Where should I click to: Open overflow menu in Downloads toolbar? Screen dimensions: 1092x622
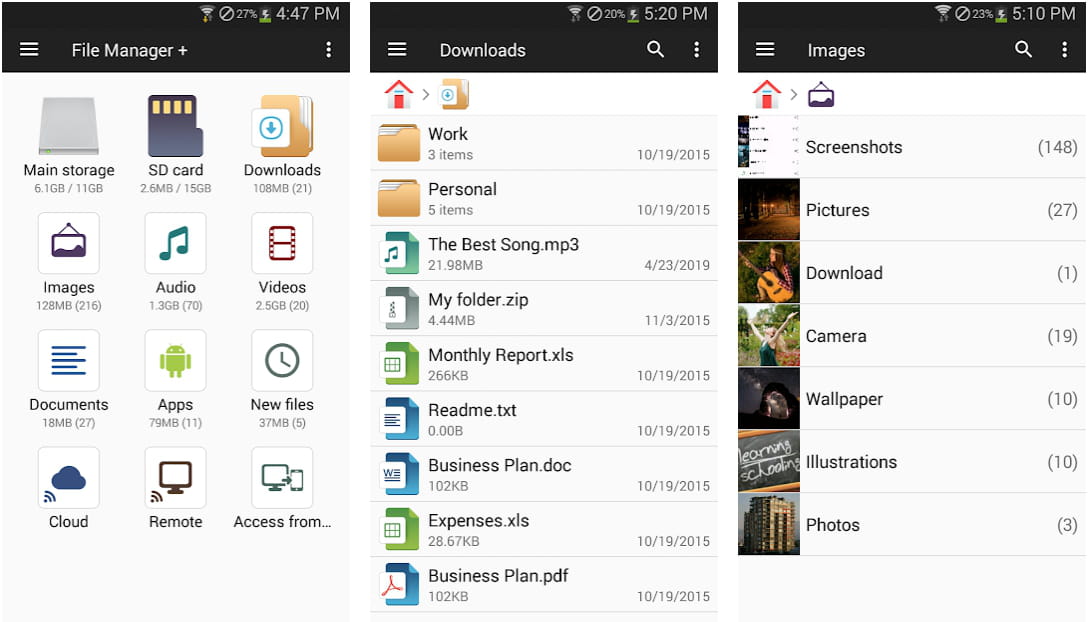697,50
